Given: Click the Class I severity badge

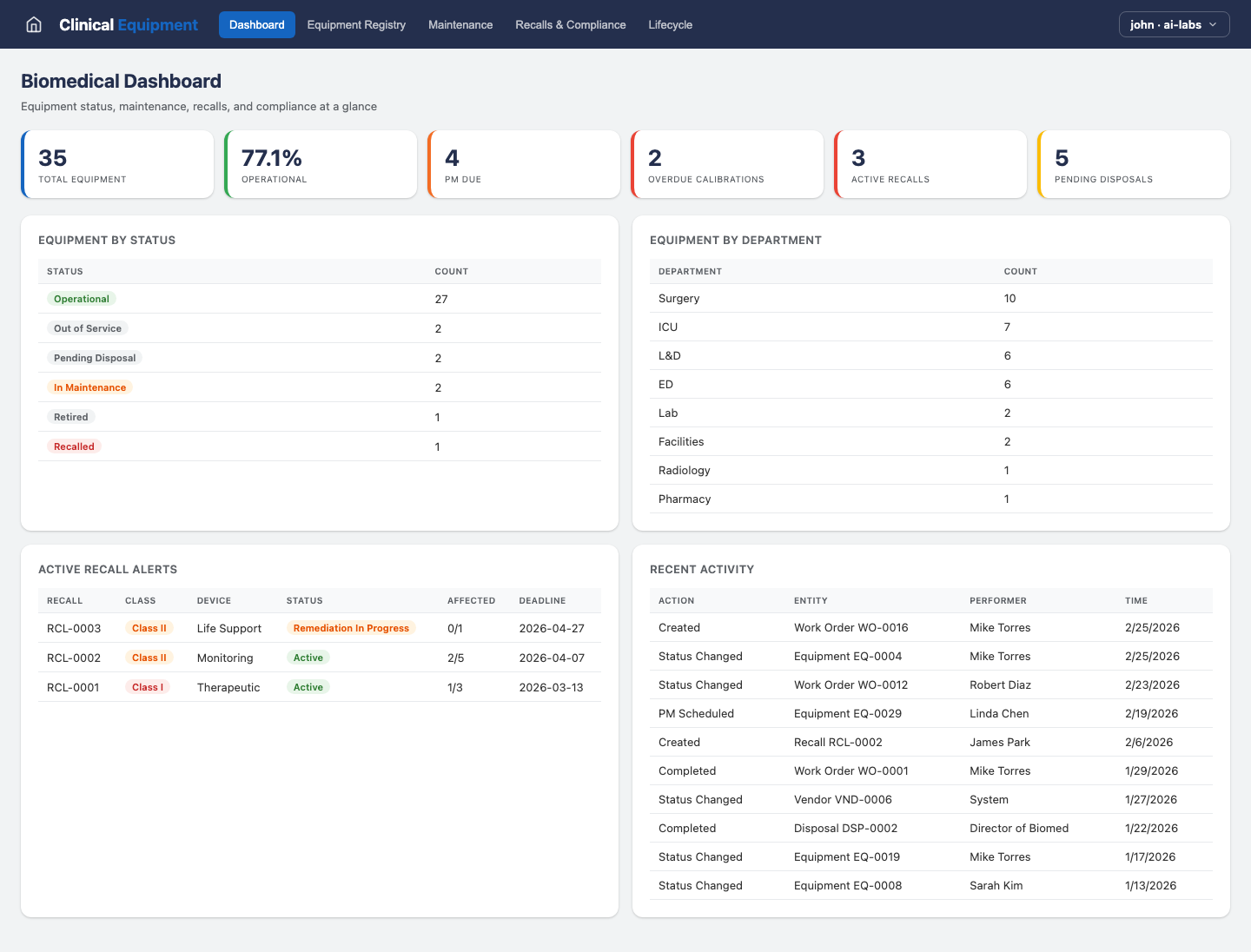Looking at the screenshot, I should pyautogui.click(x=148, y=686).
